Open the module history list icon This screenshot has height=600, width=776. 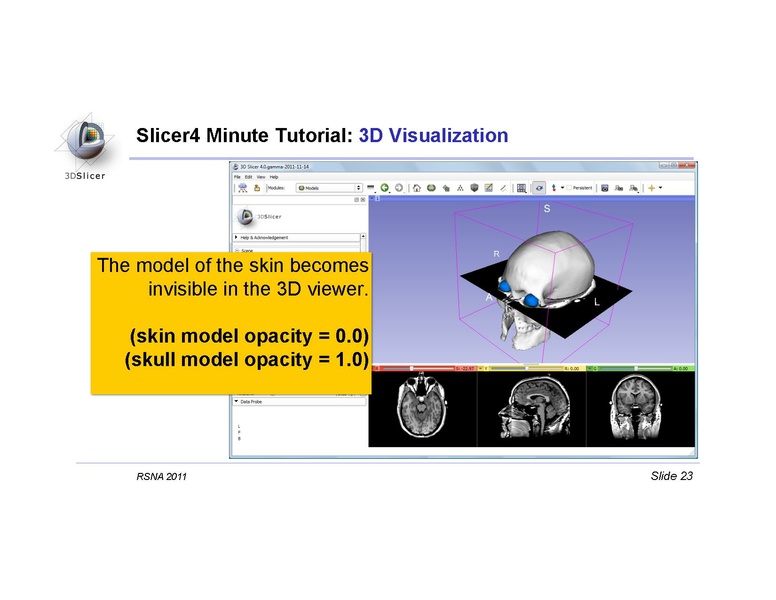point(371,188)
